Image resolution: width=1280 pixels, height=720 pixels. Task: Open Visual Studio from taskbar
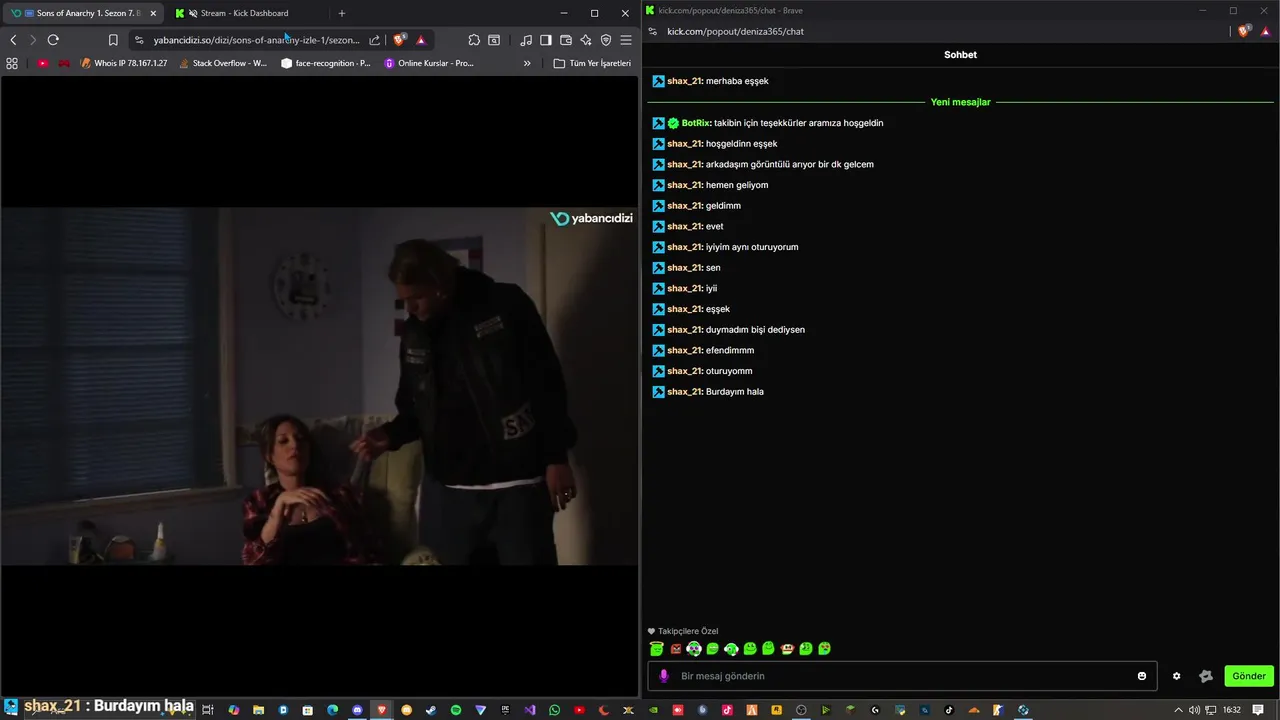coord(530,710)
